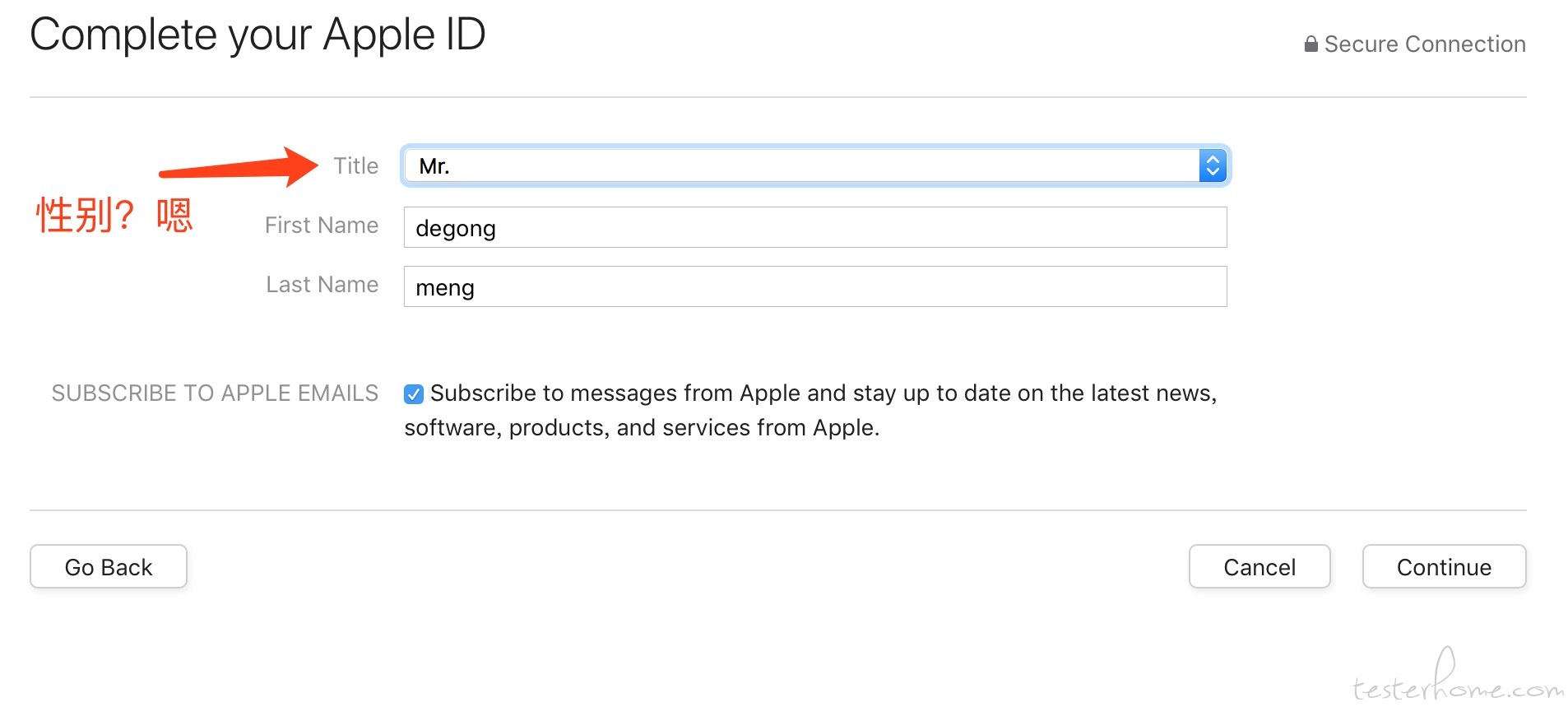Click the Cancel button
This screenshot has width=1568, height=721.
1259,567
